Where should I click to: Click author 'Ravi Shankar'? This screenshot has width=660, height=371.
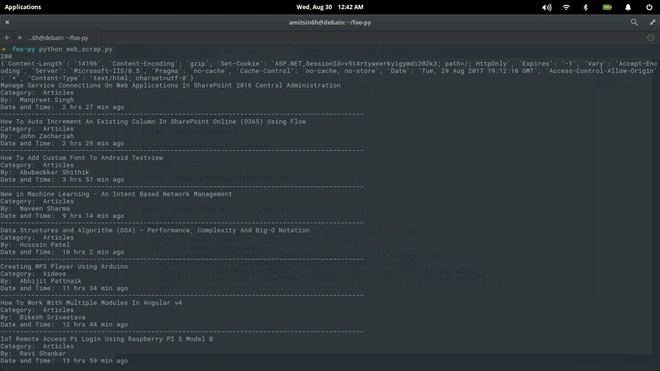pyautogui.click(x=43, y=353)
